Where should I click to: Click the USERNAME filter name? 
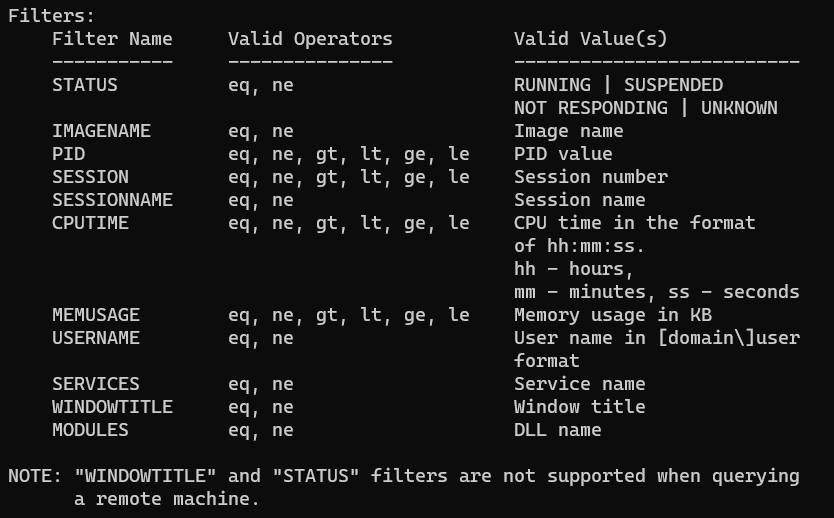96,338
